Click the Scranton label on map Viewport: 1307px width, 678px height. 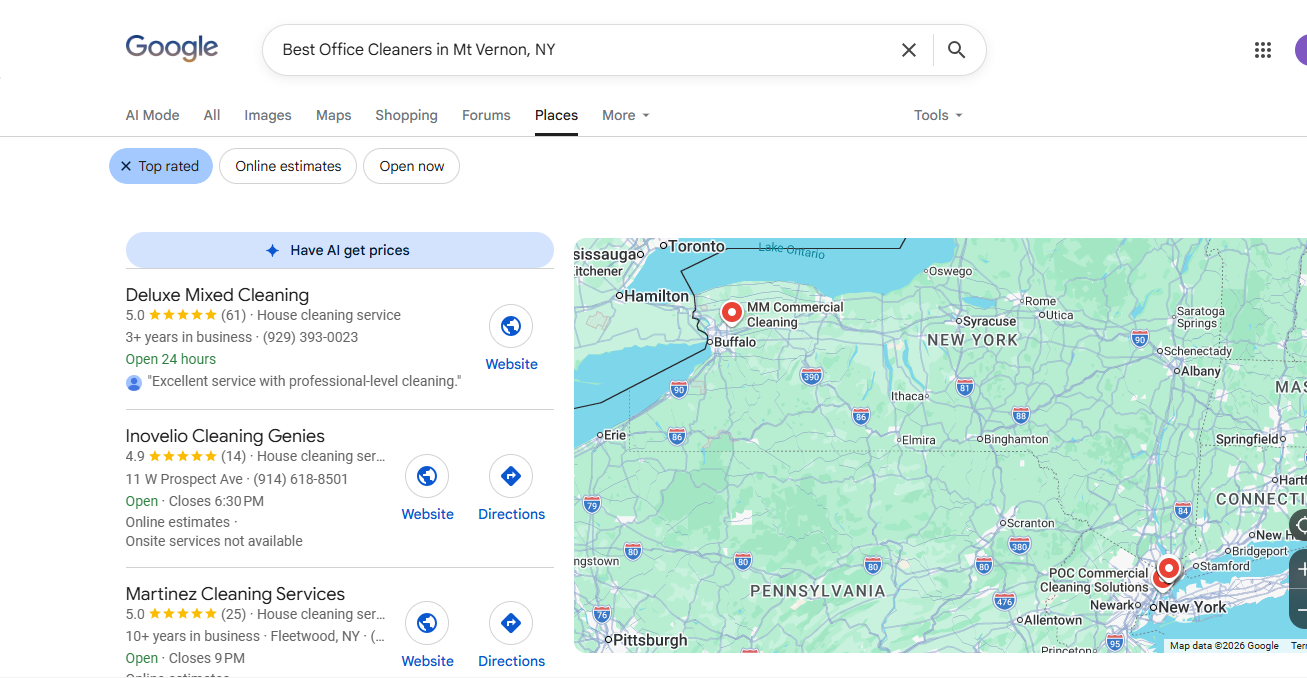1031,523
